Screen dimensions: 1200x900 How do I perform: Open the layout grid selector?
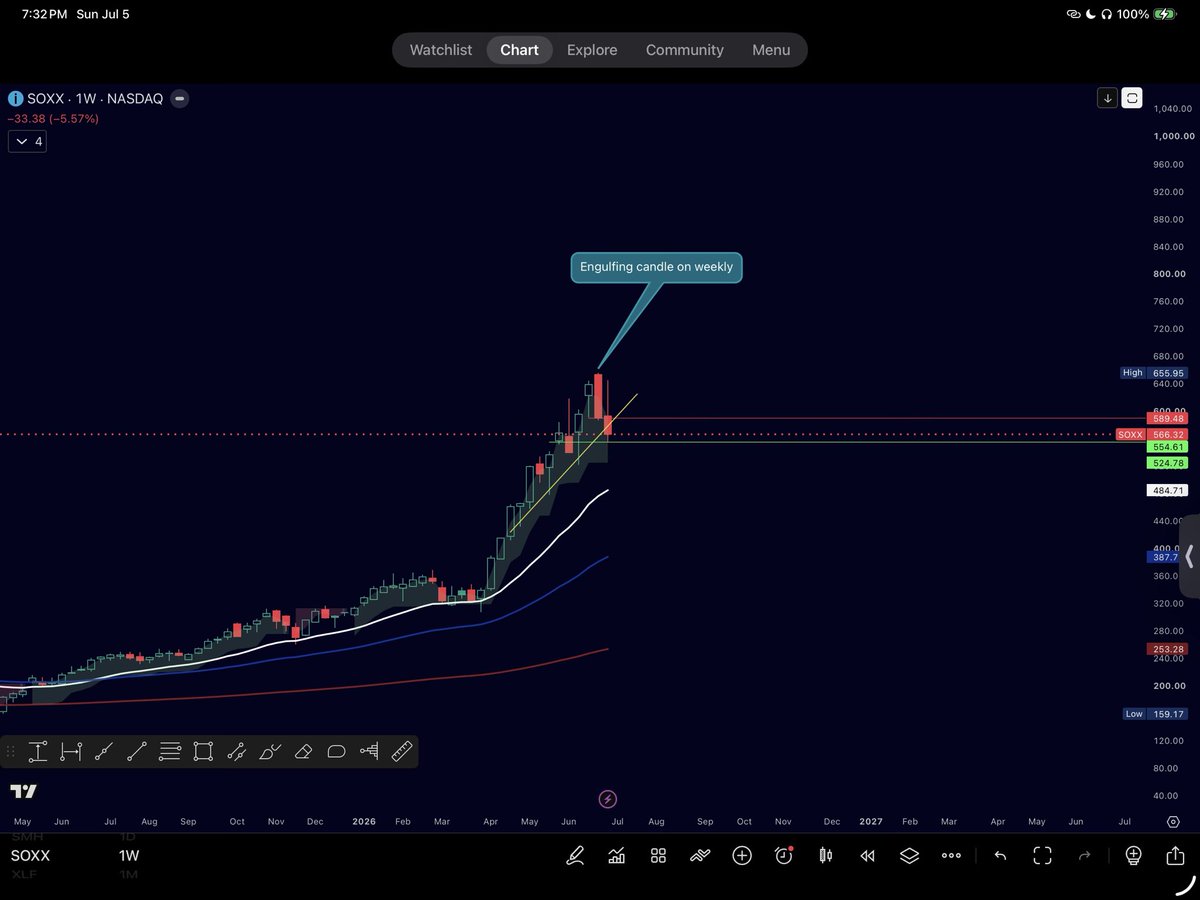pos(658,855)
